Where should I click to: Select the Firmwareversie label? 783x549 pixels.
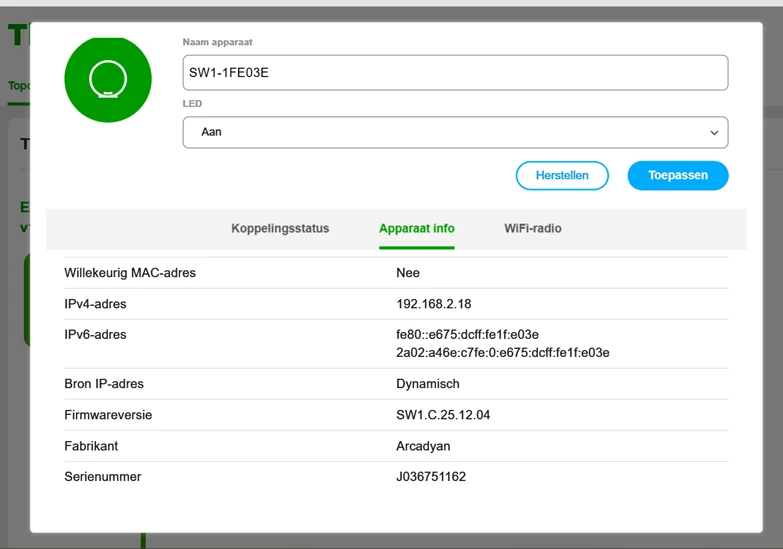coord(108,415)
